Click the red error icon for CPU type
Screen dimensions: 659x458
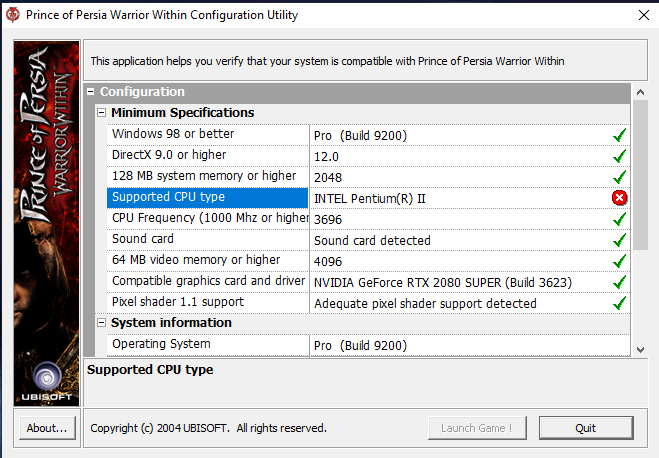click(x=619, y=198)
